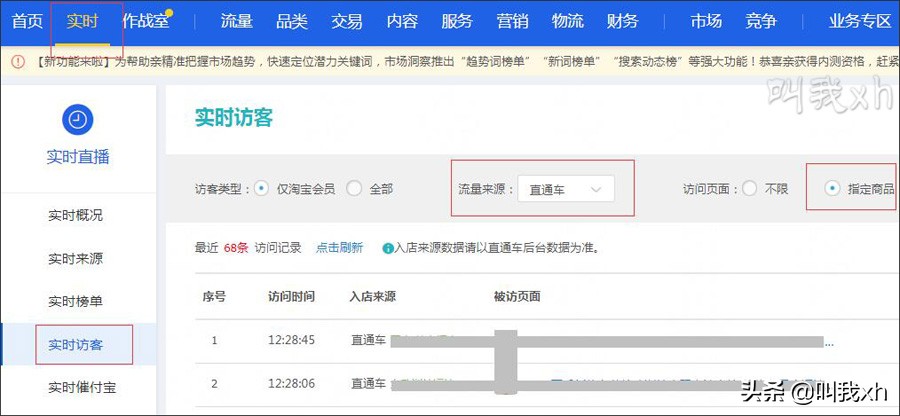The image size is (900, 416).
Task: Click the 序号 column header
Action: [214, 297]
